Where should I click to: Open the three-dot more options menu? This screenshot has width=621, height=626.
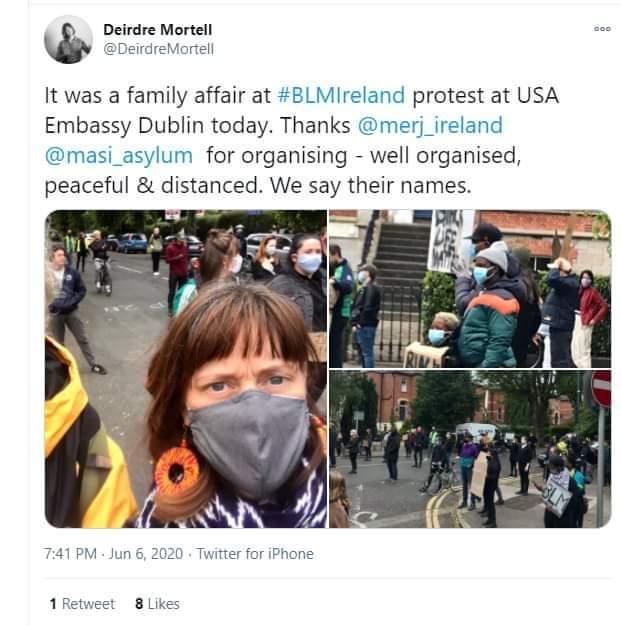pos(602,29)
